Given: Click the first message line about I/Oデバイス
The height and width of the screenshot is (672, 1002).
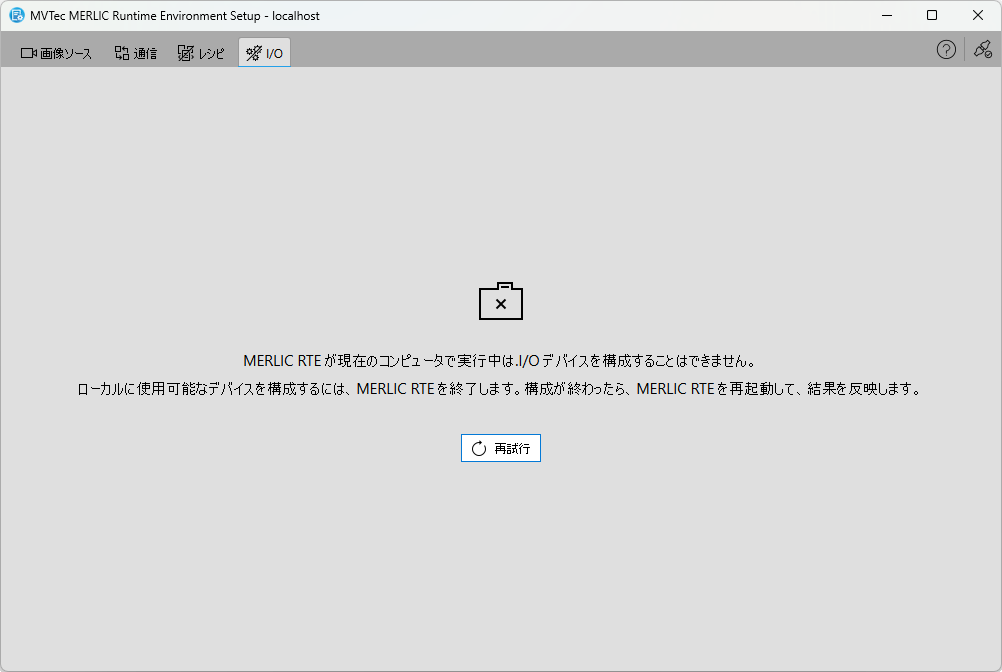Looking at the screenshot, I should tap(500, 361).
